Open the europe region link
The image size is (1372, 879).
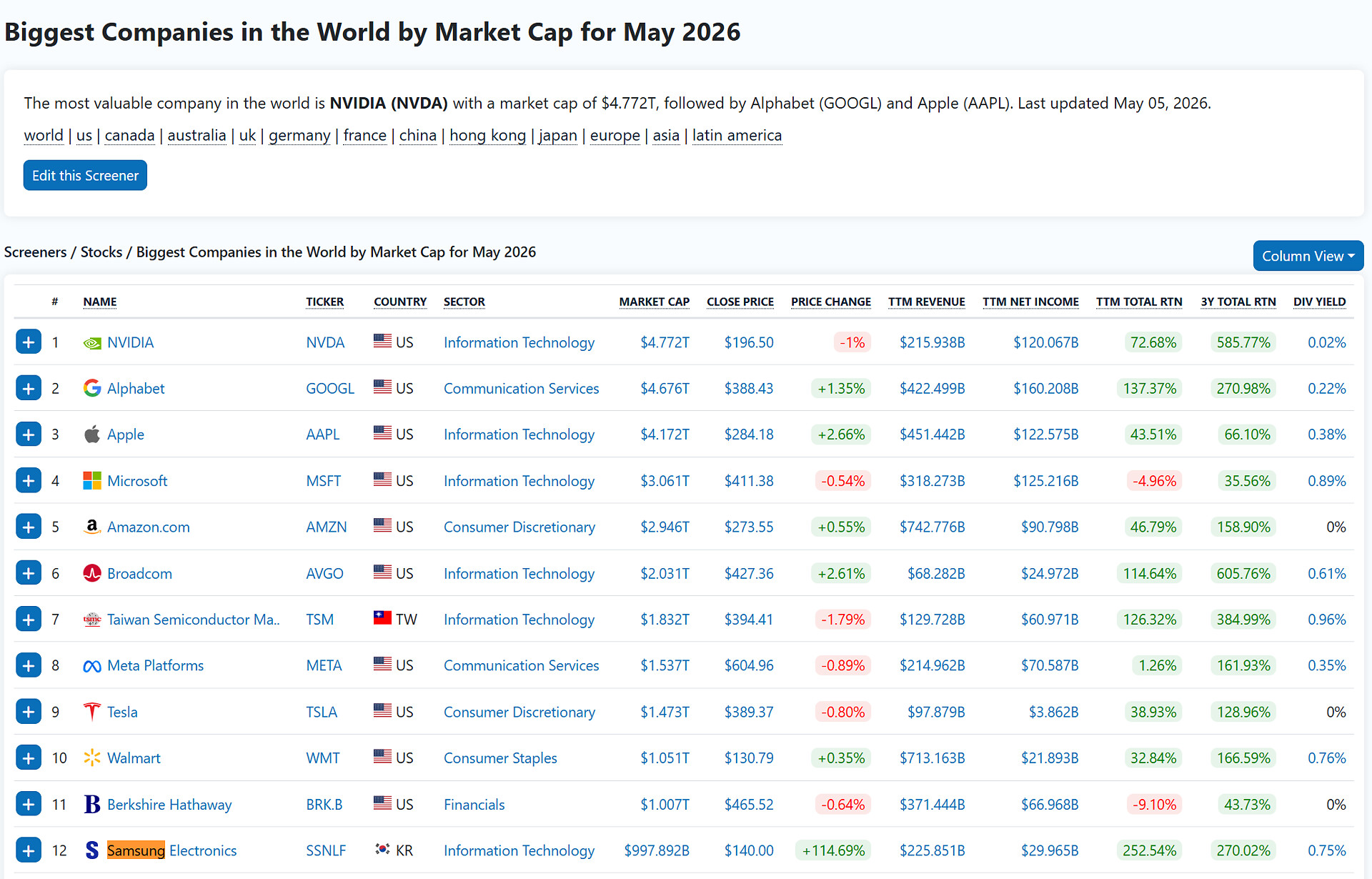(615, 136)
